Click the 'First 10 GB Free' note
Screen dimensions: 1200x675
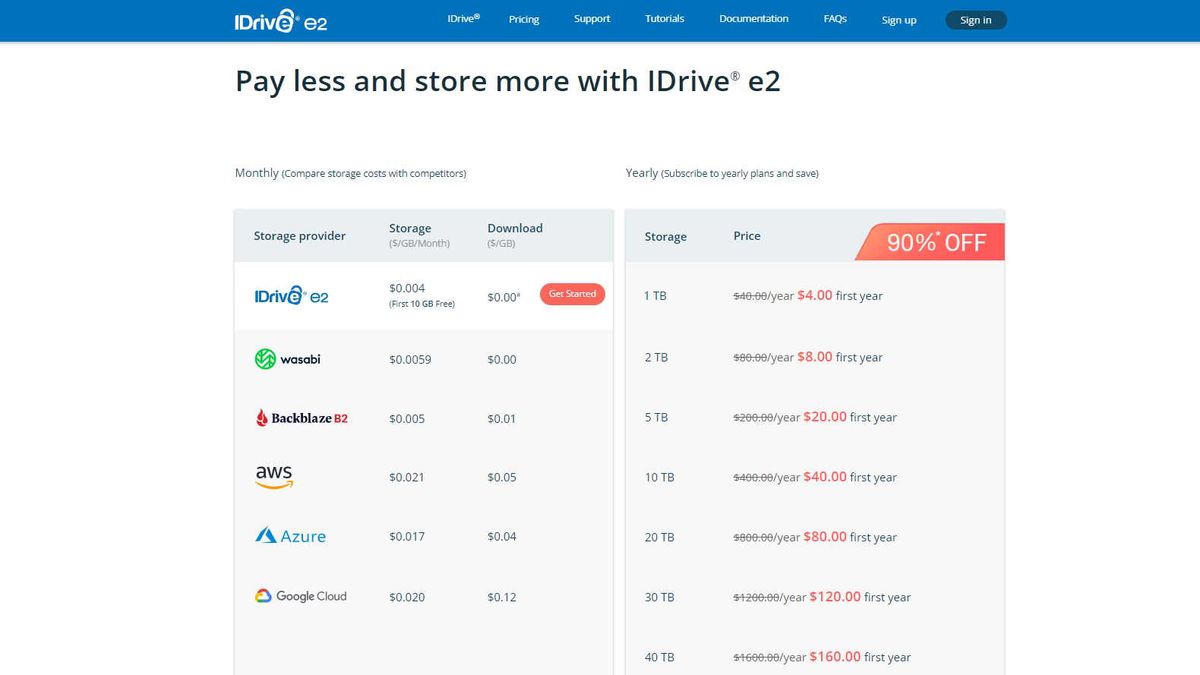(422, 304)
